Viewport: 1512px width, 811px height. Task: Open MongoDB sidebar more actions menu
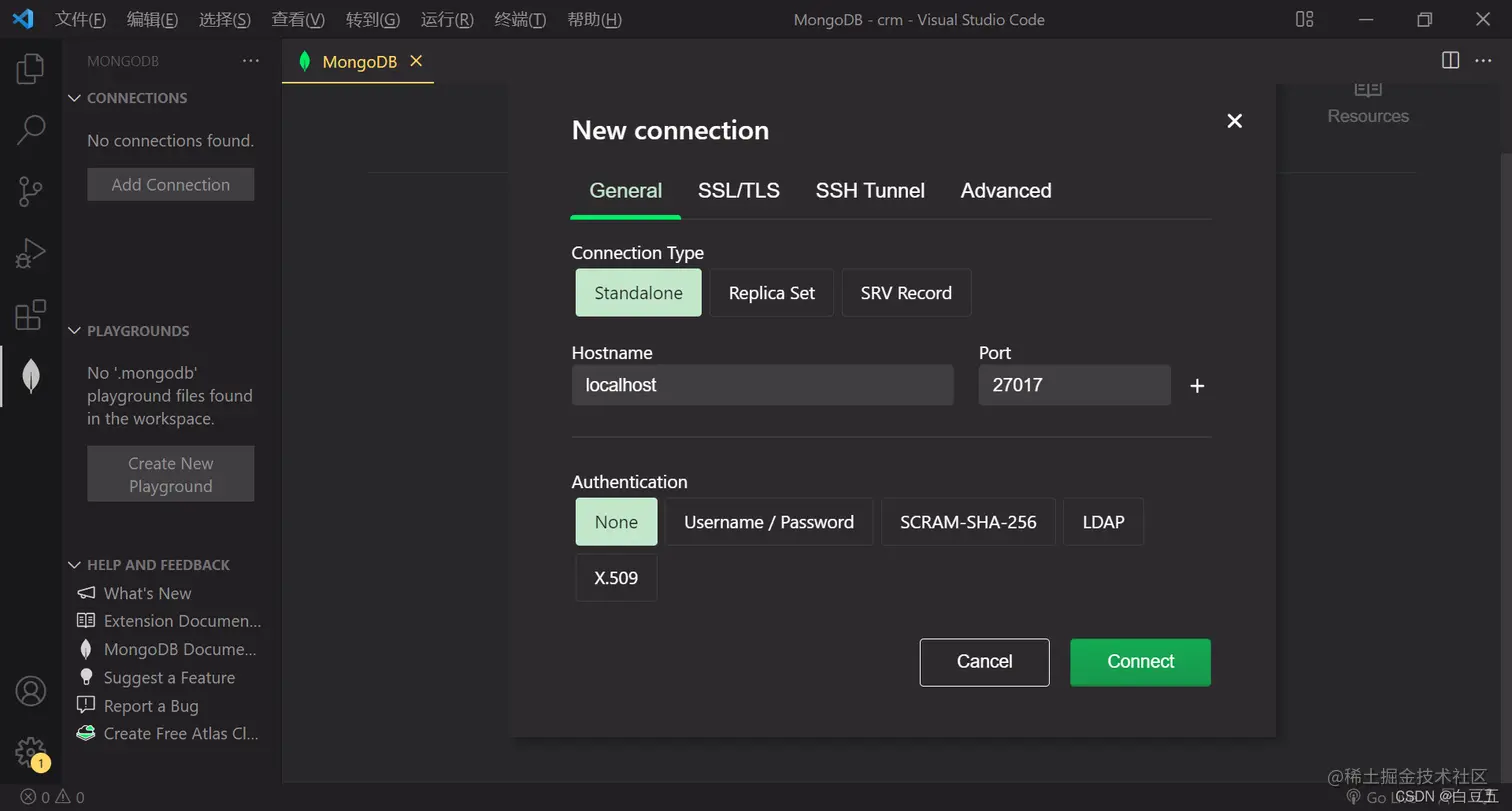pyautogui.click(x=250, y=61)
